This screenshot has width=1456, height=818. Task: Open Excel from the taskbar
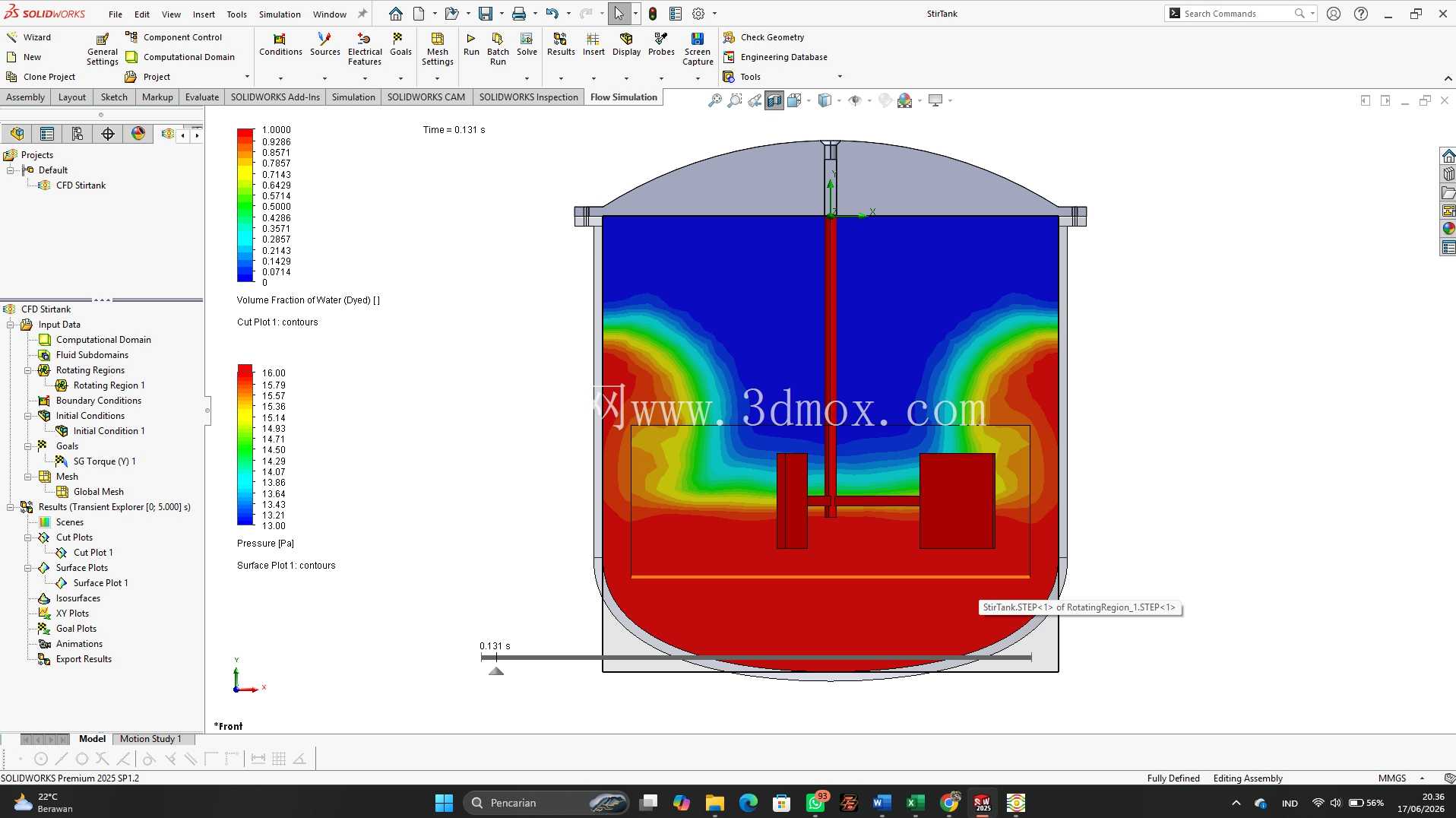[915, 803]
